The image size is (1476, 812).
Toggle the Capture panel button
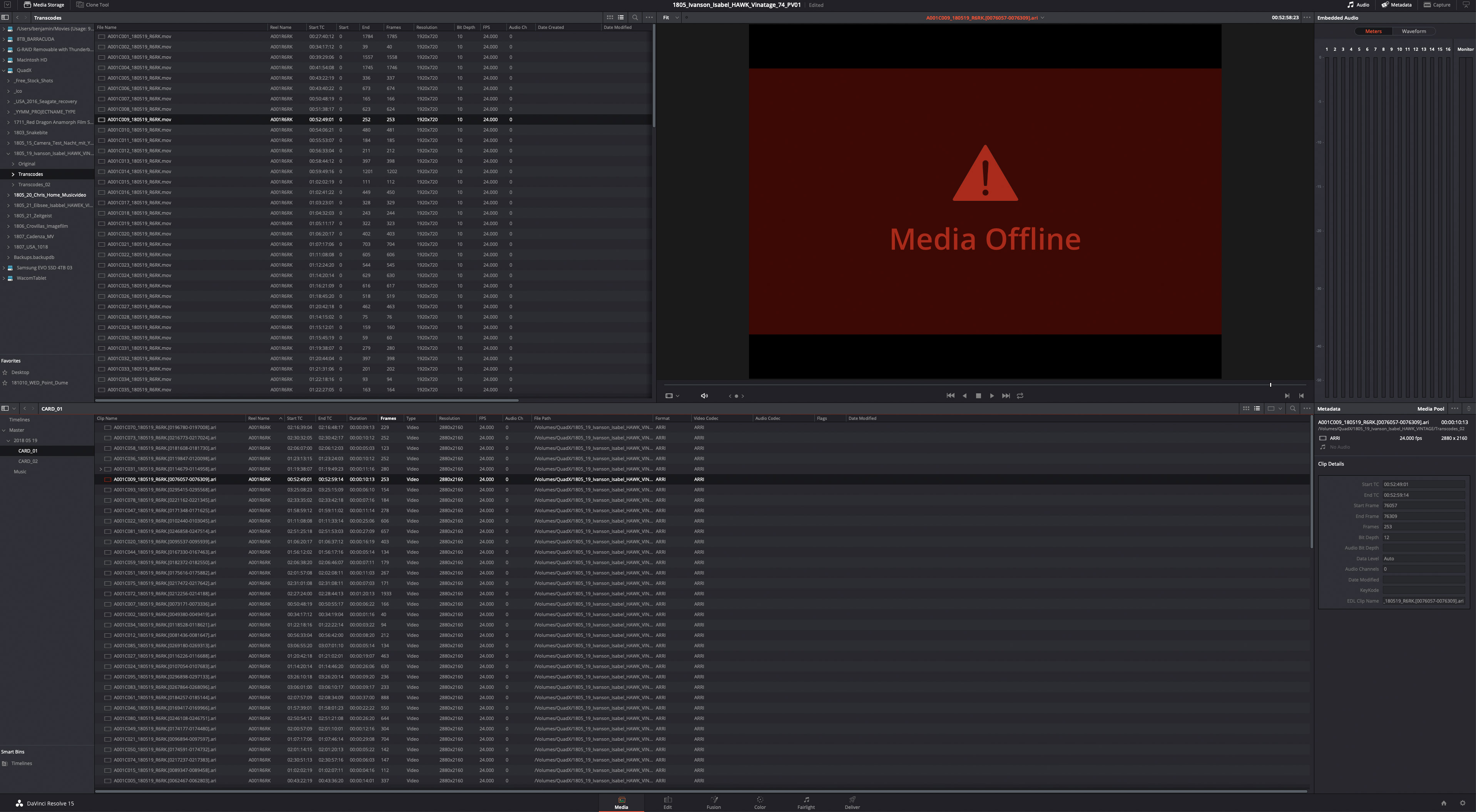(x=1437, y=5)
